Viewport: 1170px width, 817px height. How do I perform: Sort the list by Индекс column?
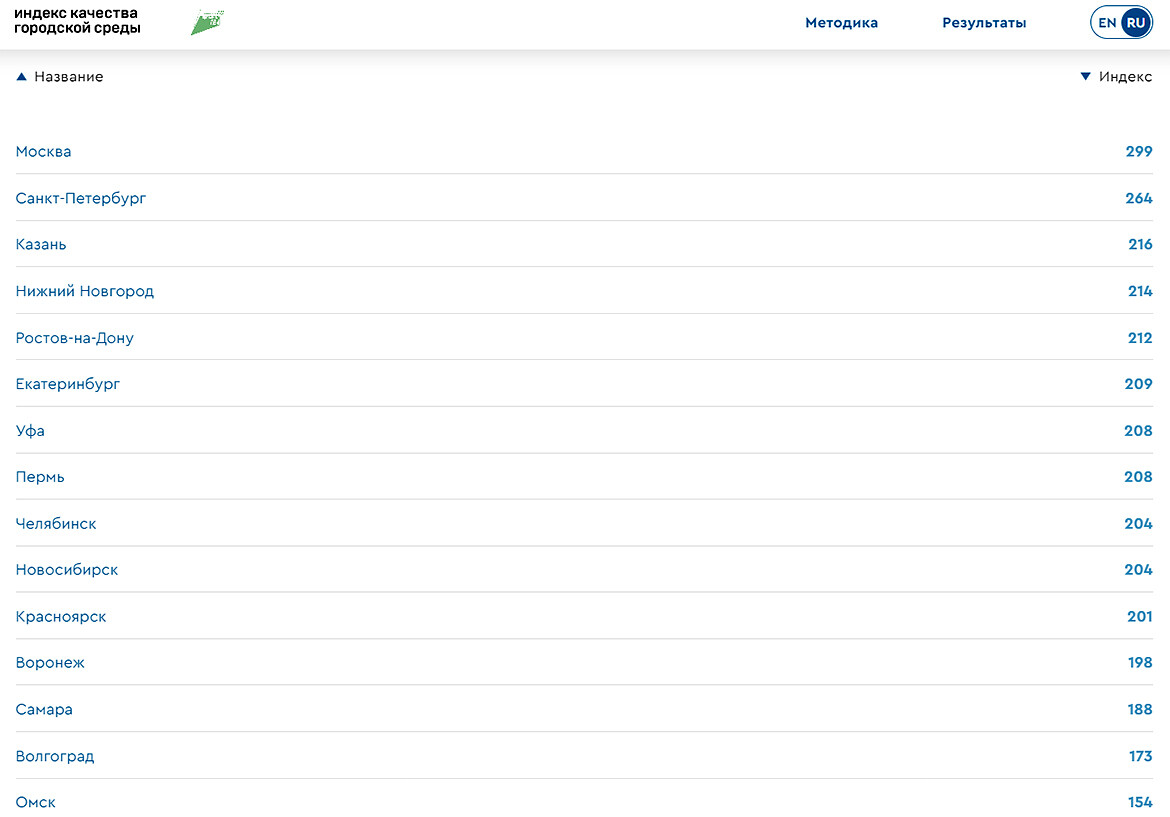point(1125,77)
